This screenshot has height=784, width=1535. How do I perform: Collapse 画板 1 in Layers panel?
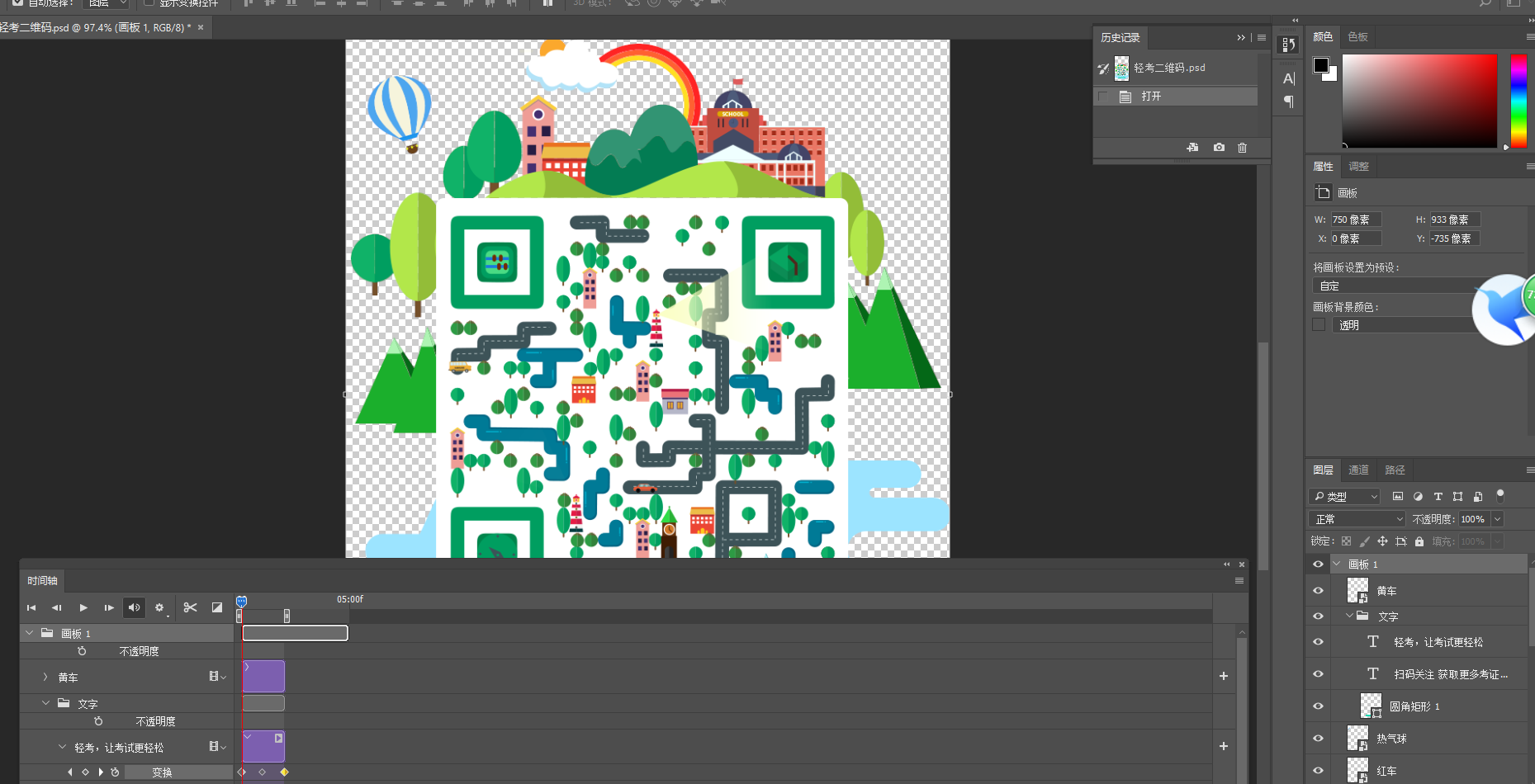tap(1337, 564)
